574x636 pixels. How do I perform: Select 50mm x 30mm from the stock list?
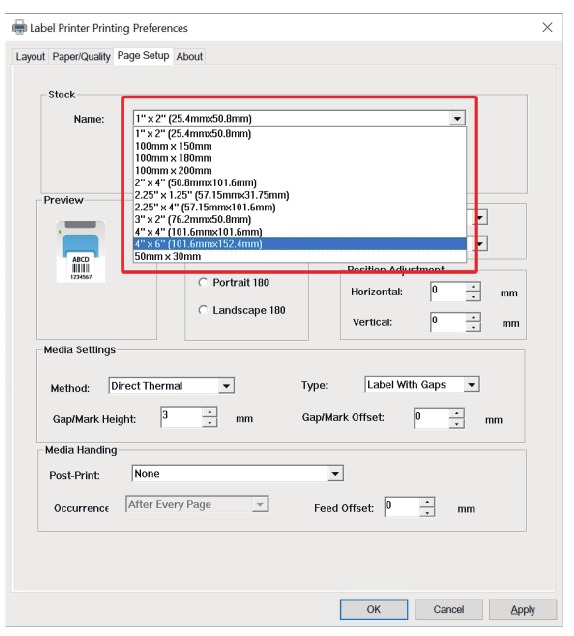(x=300, y=256)
